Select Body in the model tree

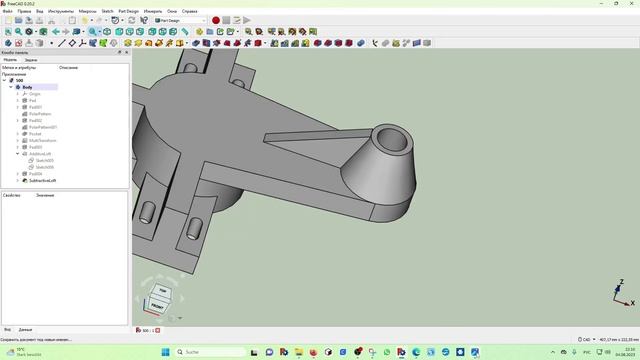[x=27, y=87]
